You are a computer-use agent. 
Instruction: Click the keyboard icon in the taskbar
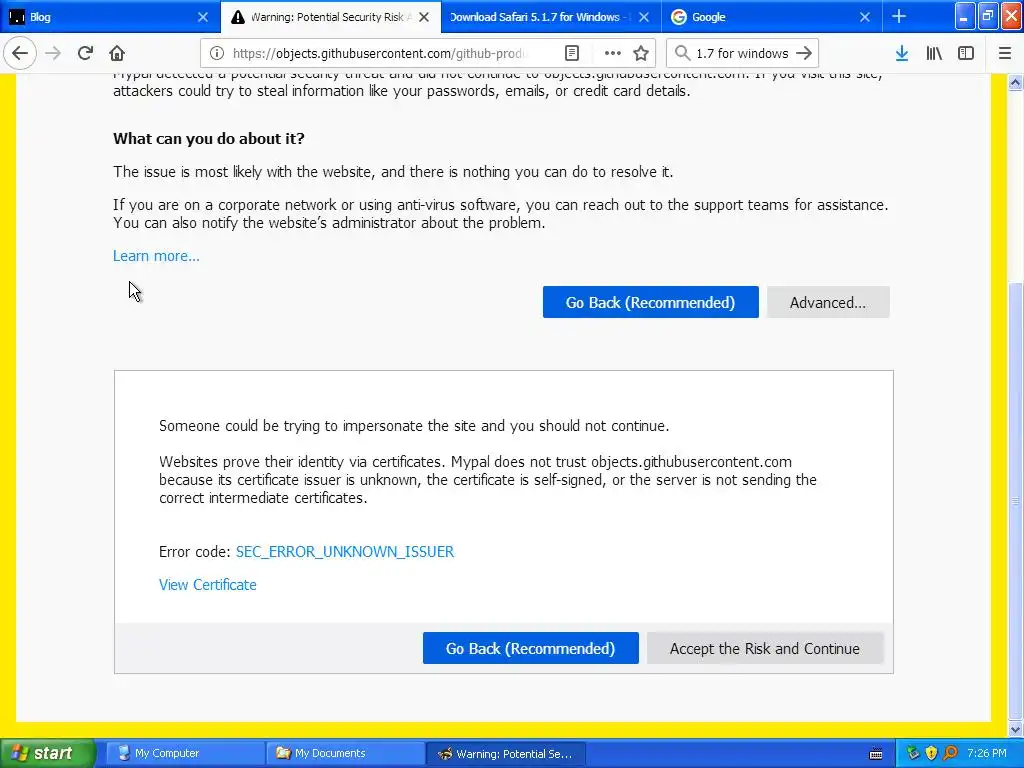pos(876,754)
